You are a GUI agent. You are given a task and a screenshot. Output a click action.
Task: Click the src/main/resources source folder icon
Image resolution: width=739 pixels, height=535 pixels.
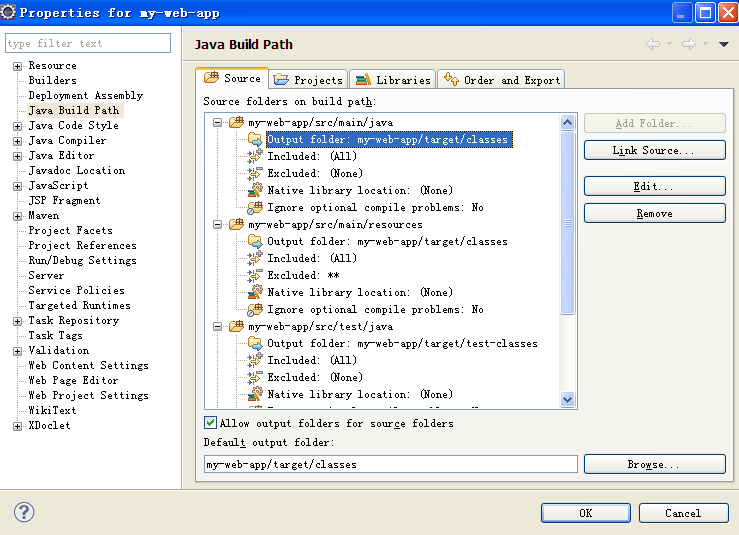pyautogui.click(x=237, y=225)
